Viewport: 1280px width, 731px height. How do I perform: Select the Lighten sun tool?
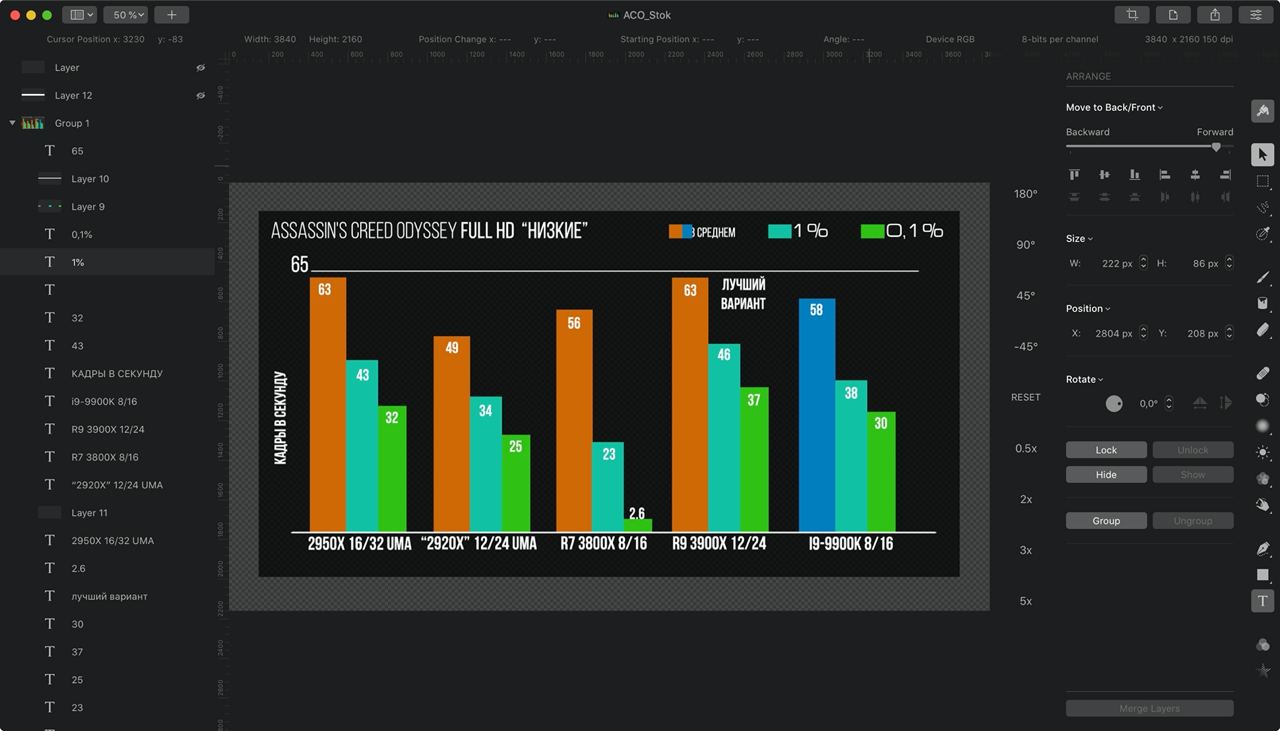(1262, 452)
